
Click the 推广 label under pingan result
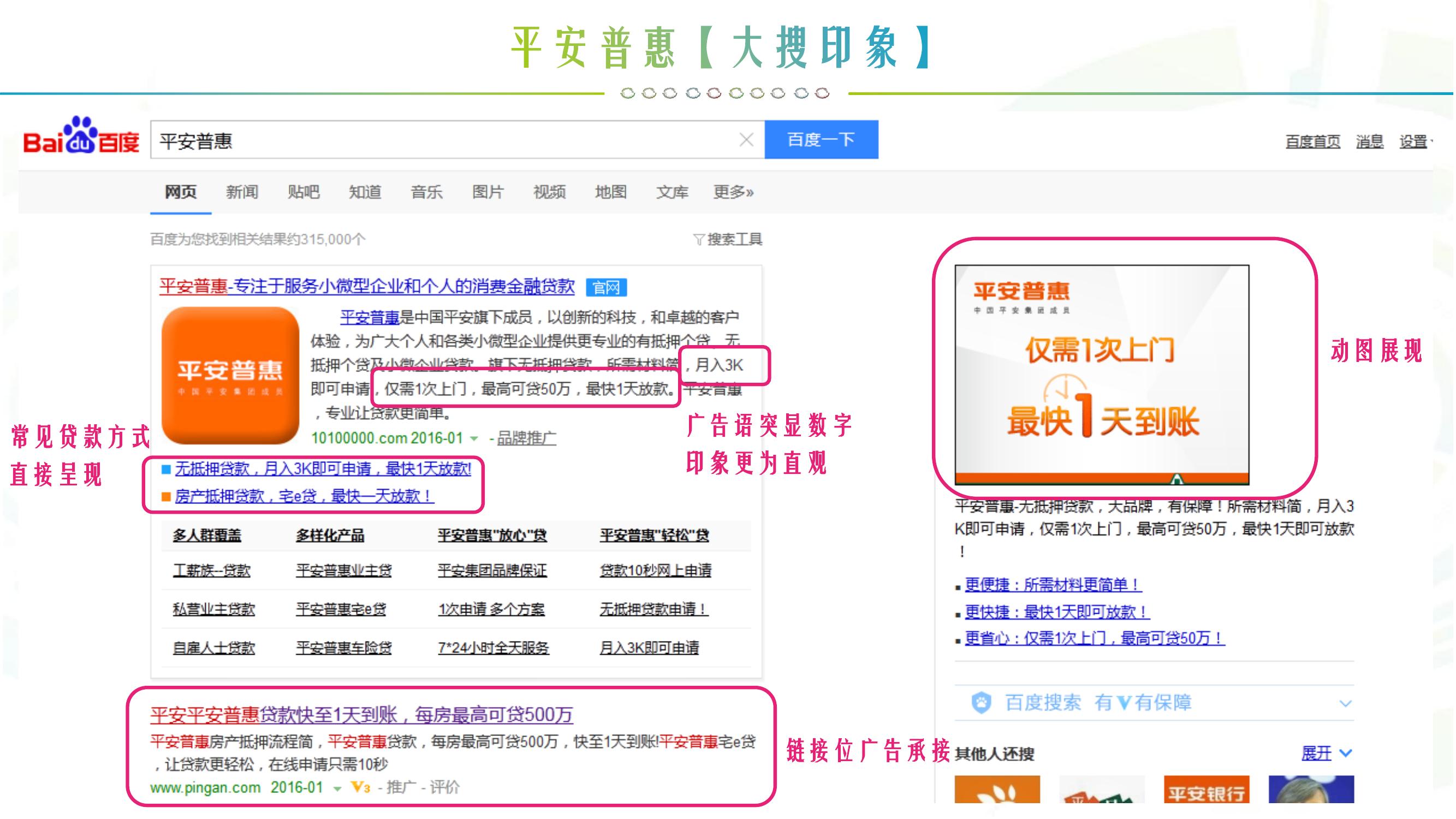[401, 787]
